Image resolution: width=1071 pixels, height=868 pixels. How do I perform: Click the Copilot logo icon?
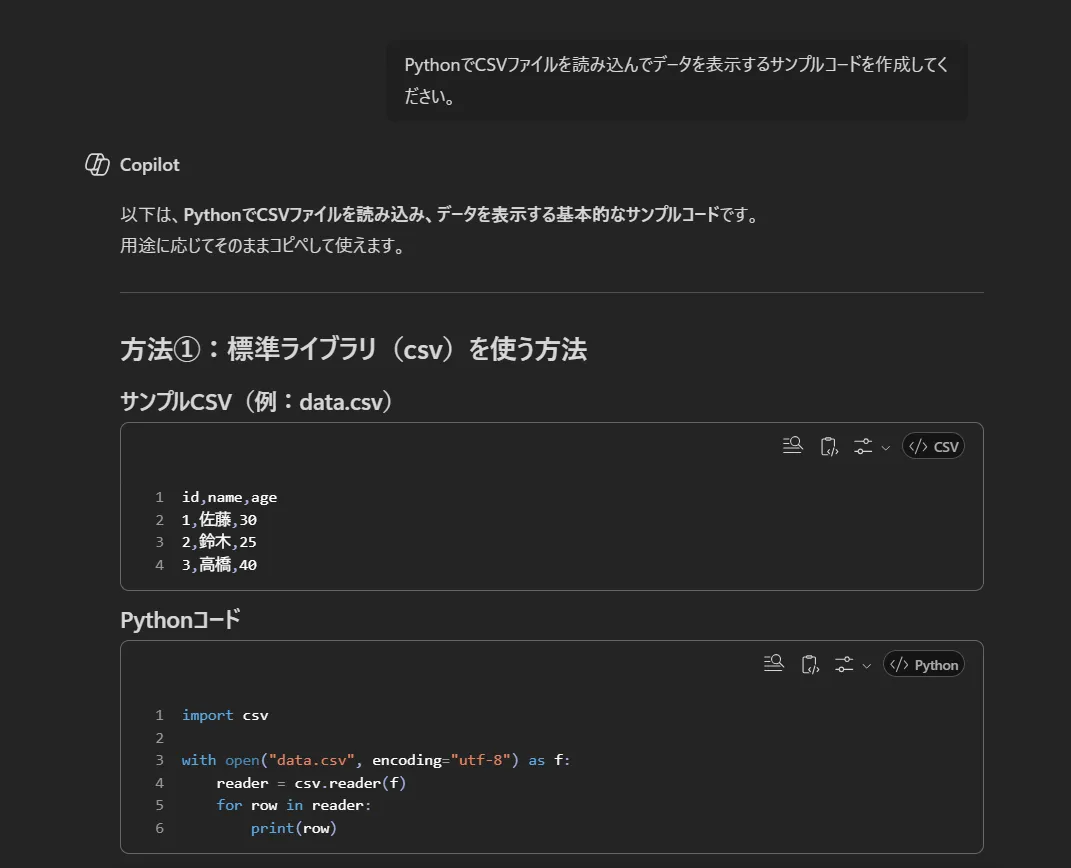click(x=98, y=164)
